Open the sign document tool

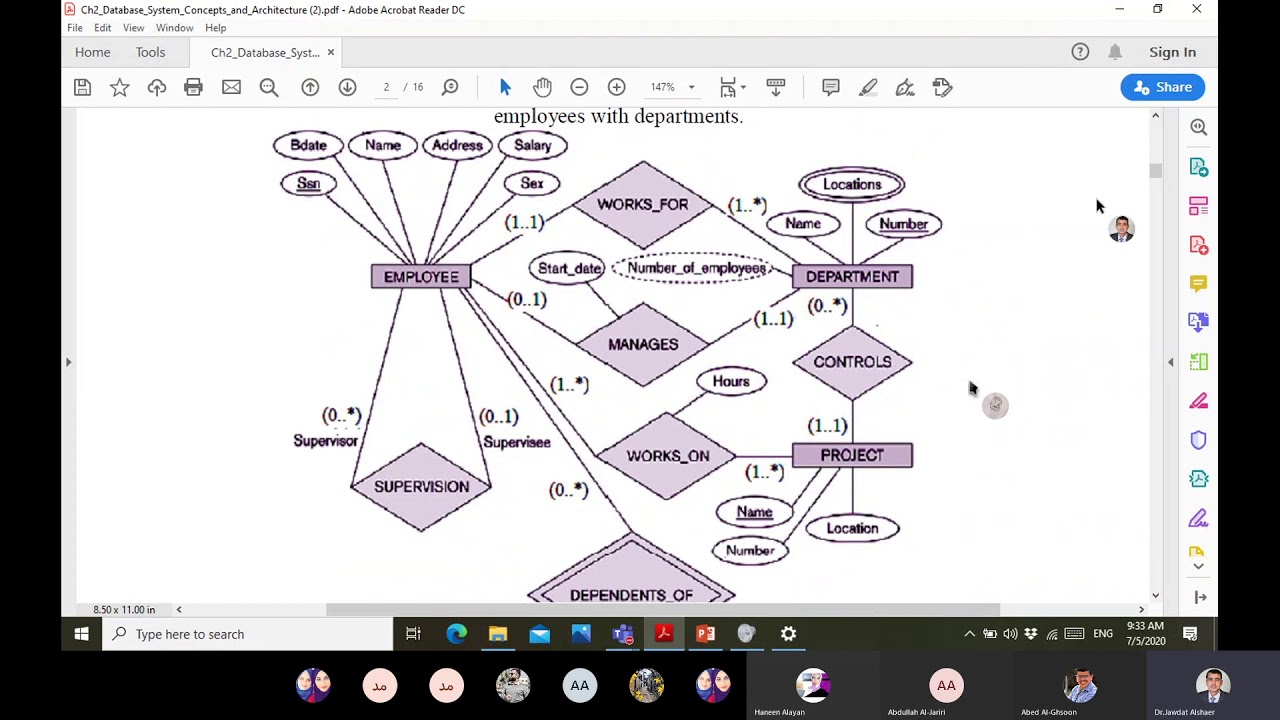click(905, 88)
